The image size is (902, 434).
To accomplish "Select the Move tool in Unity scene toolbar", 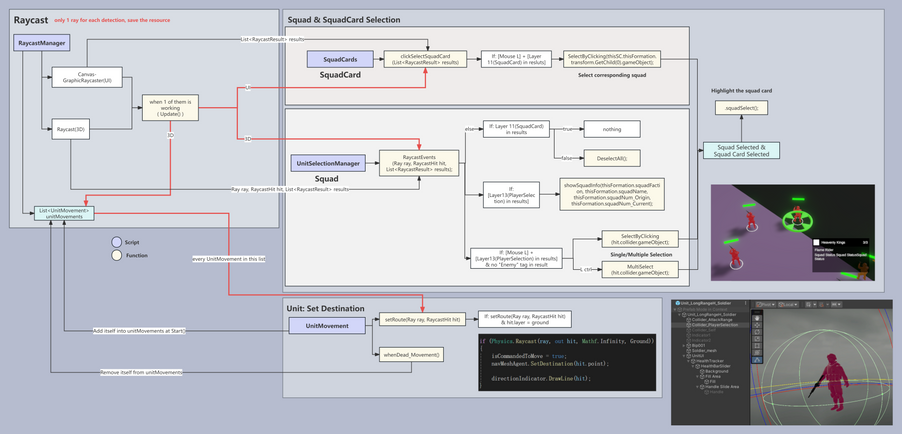I will 757,325.
